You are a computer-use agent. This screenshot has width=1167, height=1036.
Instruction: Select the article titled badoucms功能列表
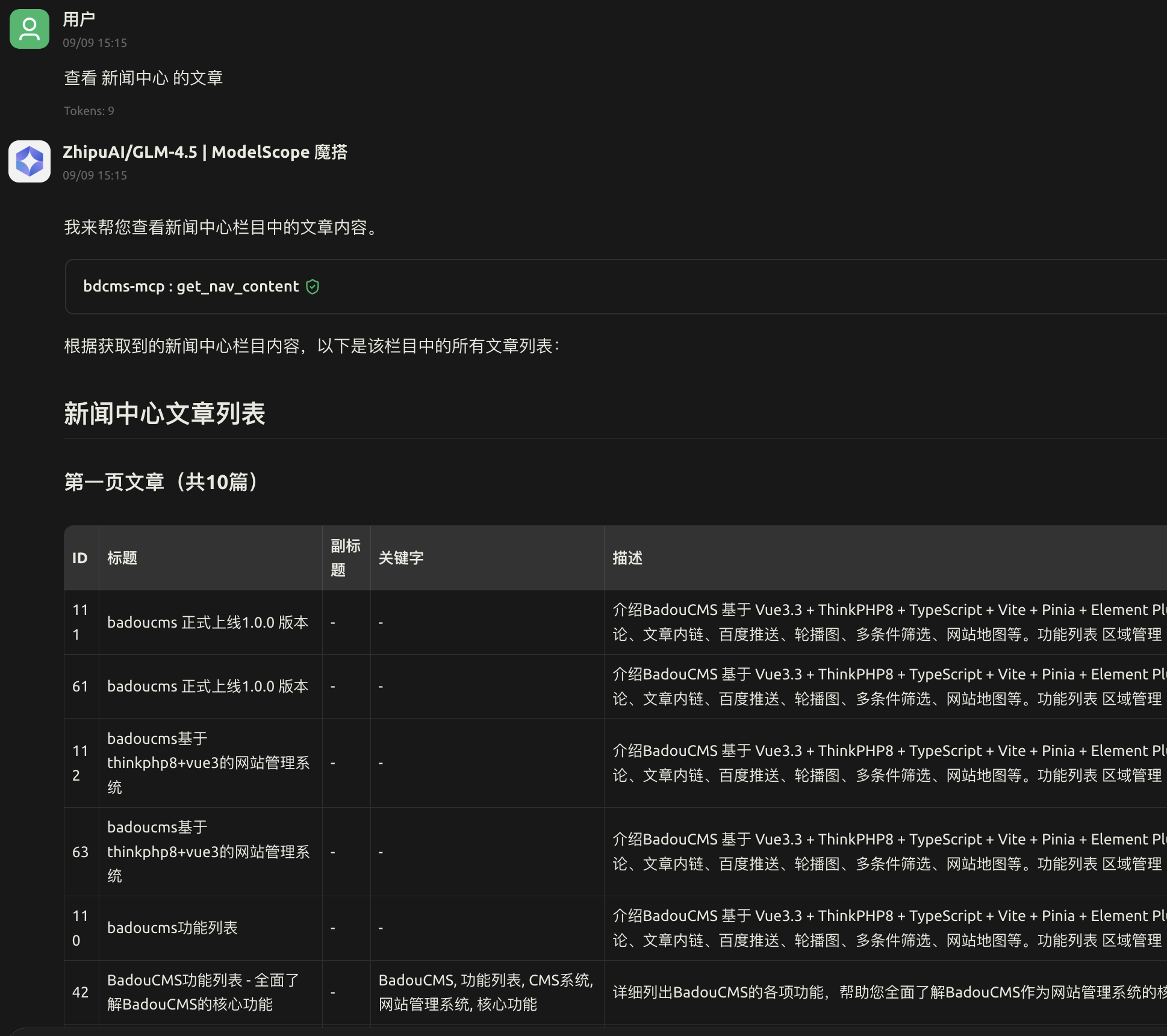pyautogui.click(x=174, y=928)
